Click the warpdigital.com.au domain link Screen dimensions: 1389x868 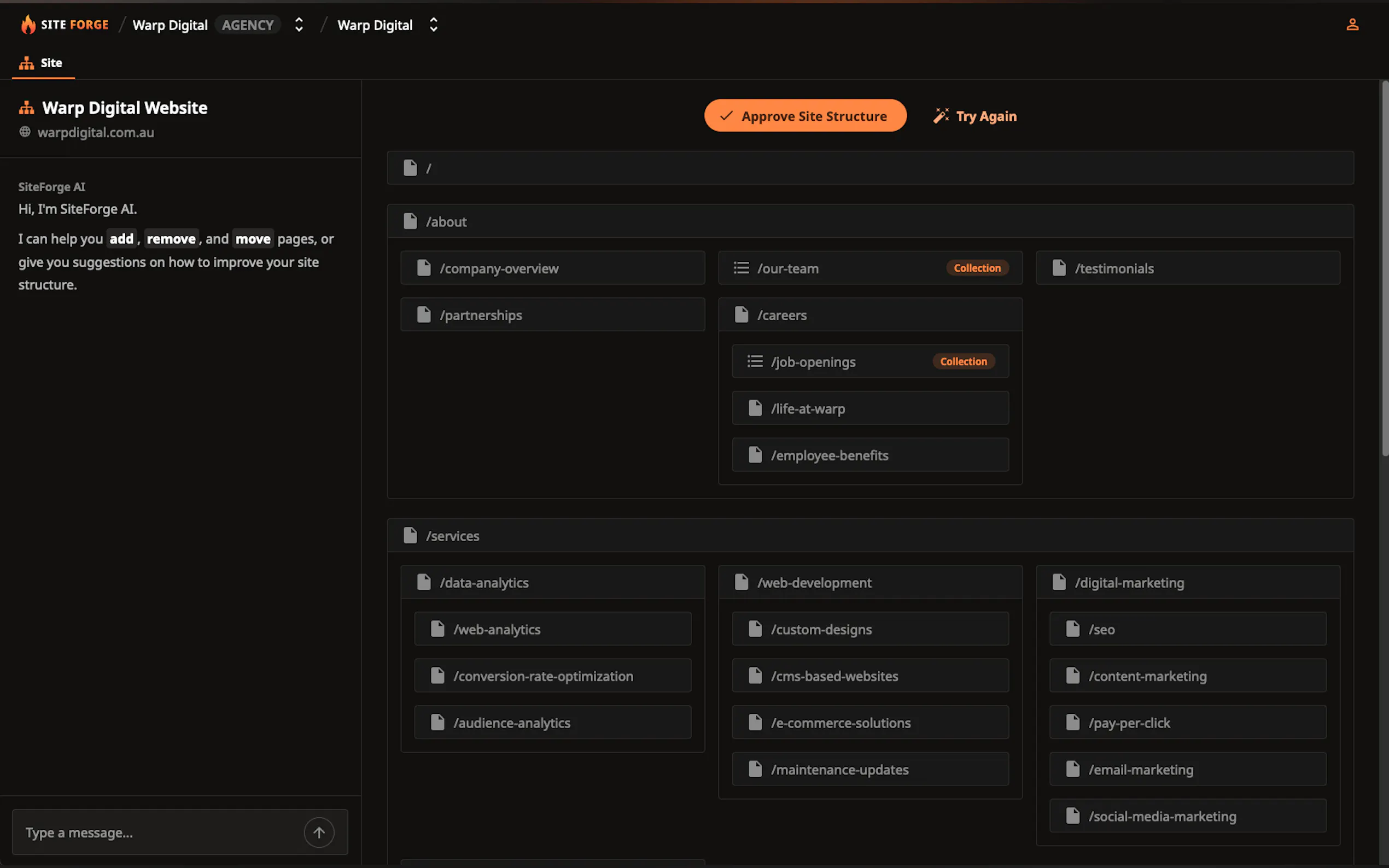[x=96, y=132]
